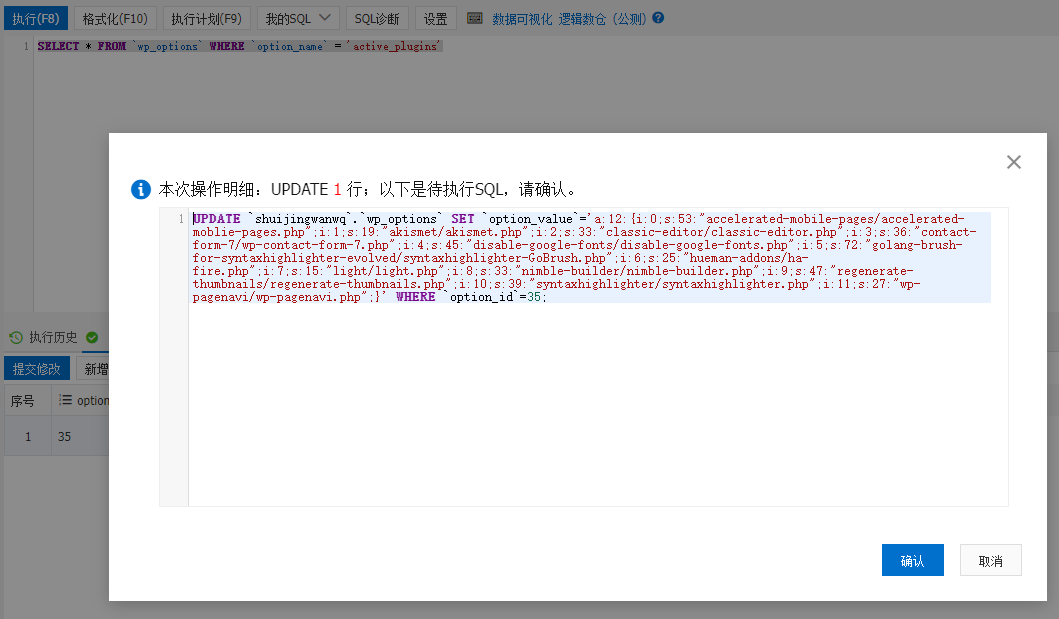Click the execution history clock icon
Viewport: 1059px width, 619px height.
click(x=16, y=337)
